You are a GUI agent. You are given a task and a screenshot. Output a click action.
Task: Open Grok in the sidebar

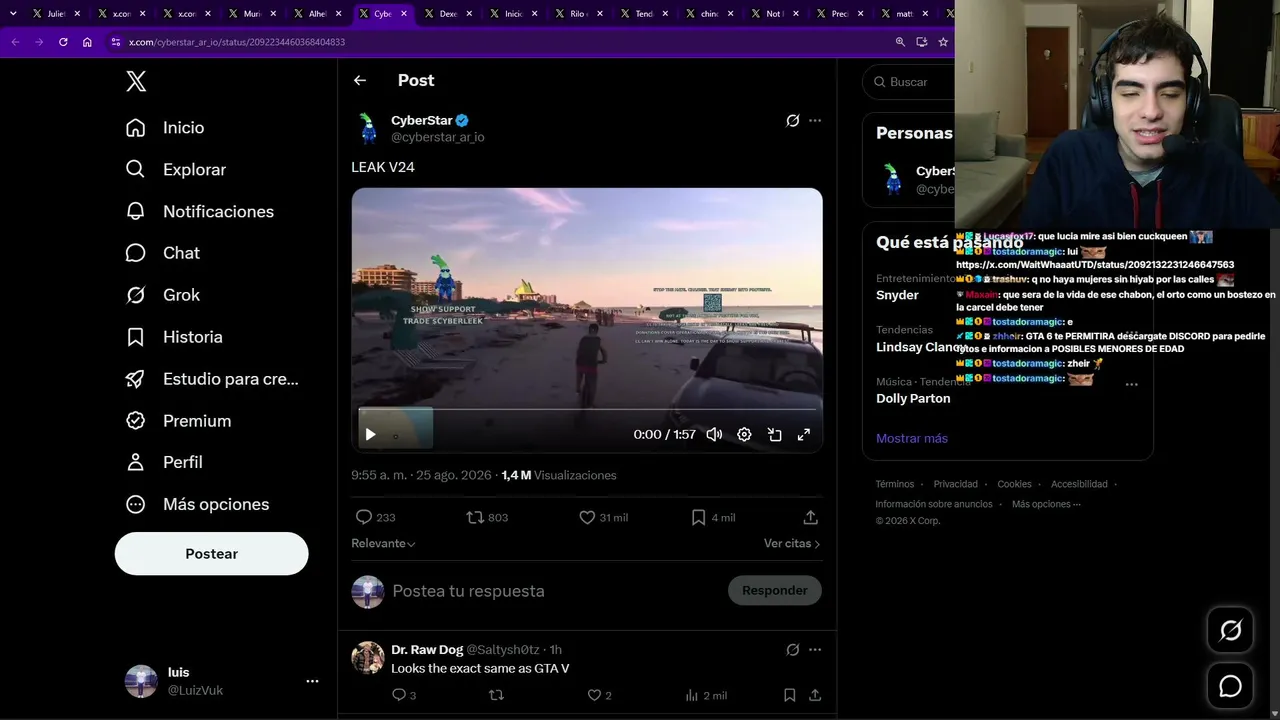[163, 295]
